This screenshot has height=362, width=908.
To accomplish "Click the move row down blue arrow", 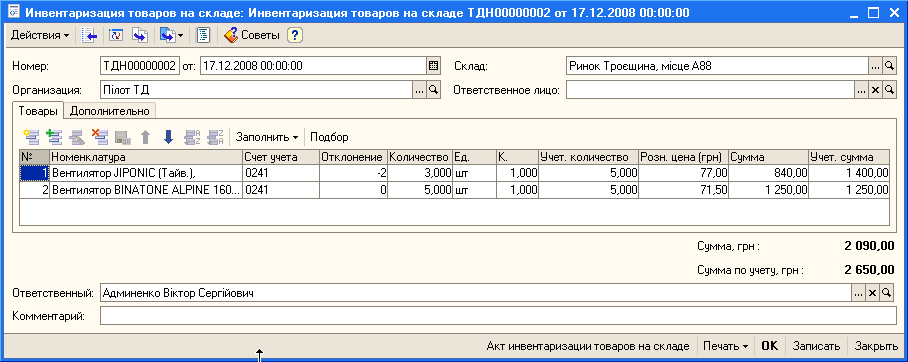I will click(169, 137).
